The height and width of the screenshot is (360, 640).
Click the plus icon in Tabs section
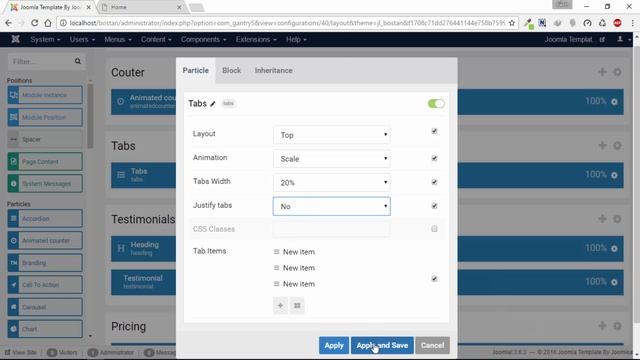pos(602,145)
